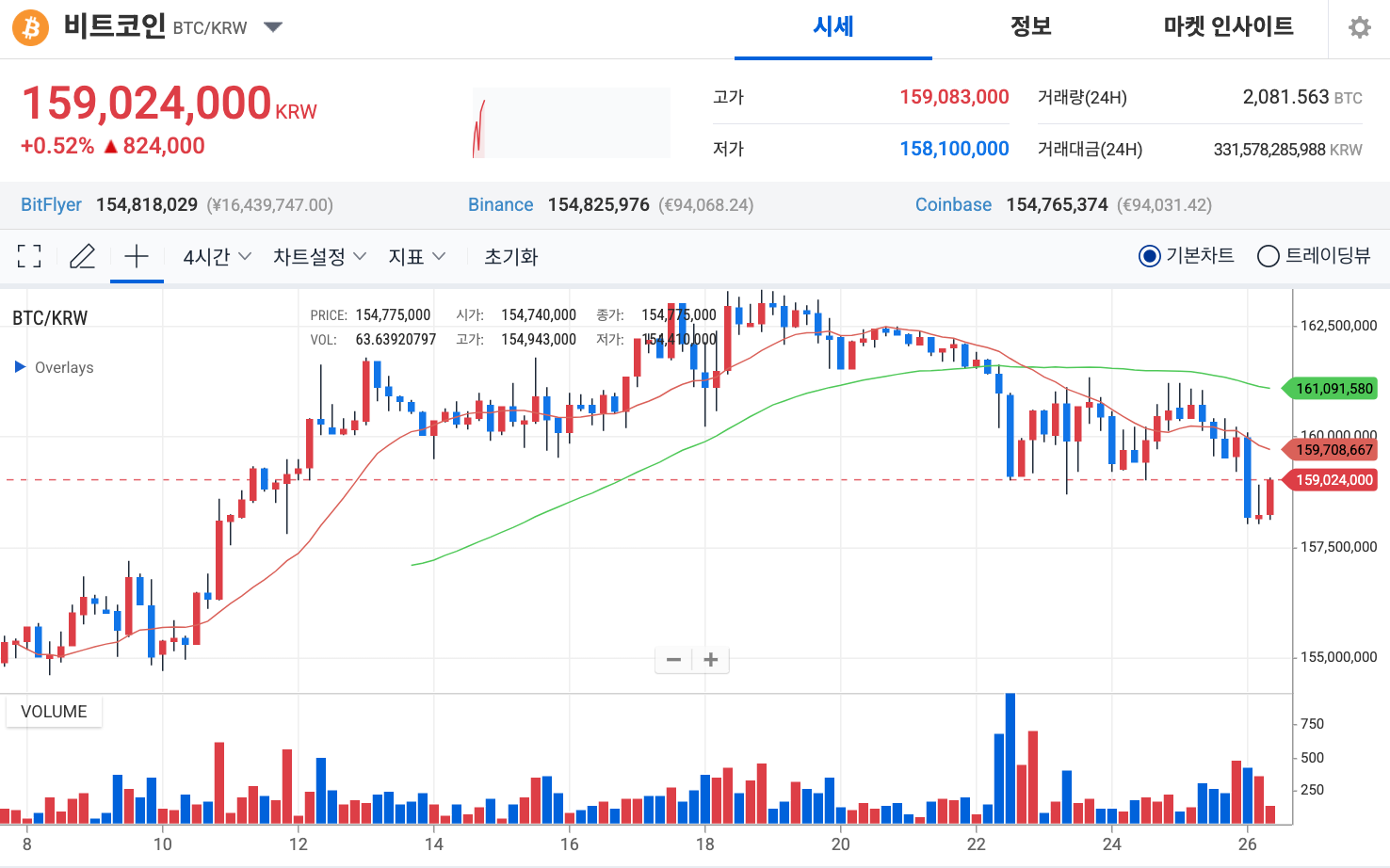This screenshot has width=1390, height=868.
Task: Open the 차트설정 dropdown
Action: [x=318, y=255]
